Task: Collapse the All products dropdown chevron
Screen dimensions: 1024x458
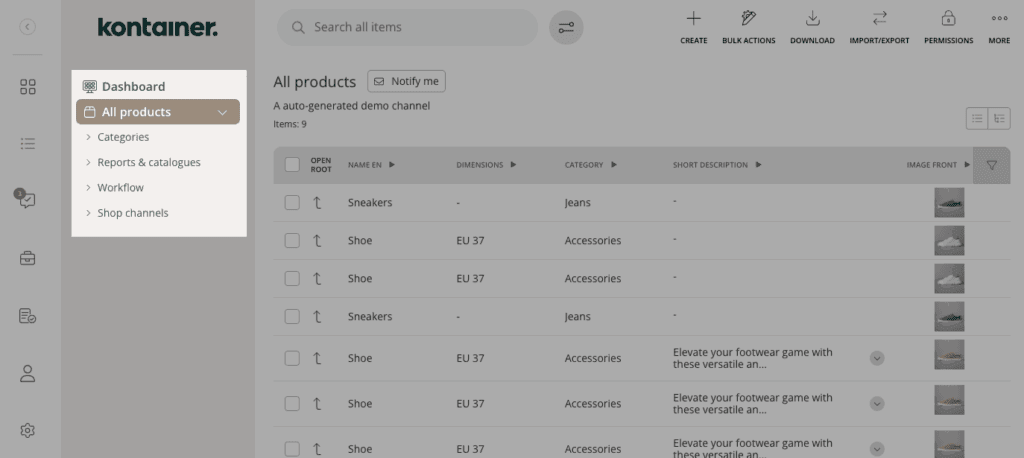Action: point(222,112)
